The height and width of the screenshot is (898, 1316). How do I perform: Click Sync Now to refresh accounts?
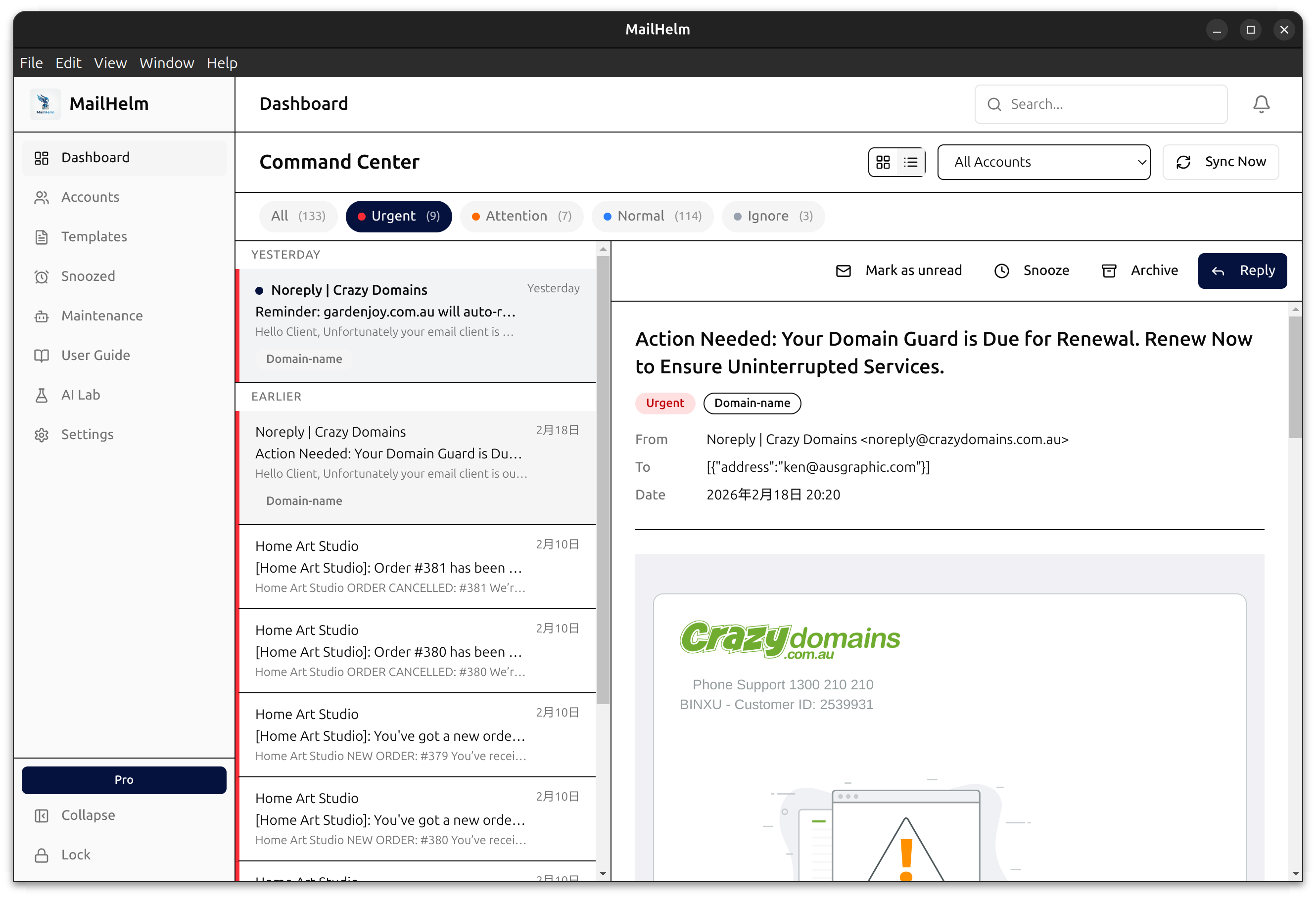pos(1221,162)
